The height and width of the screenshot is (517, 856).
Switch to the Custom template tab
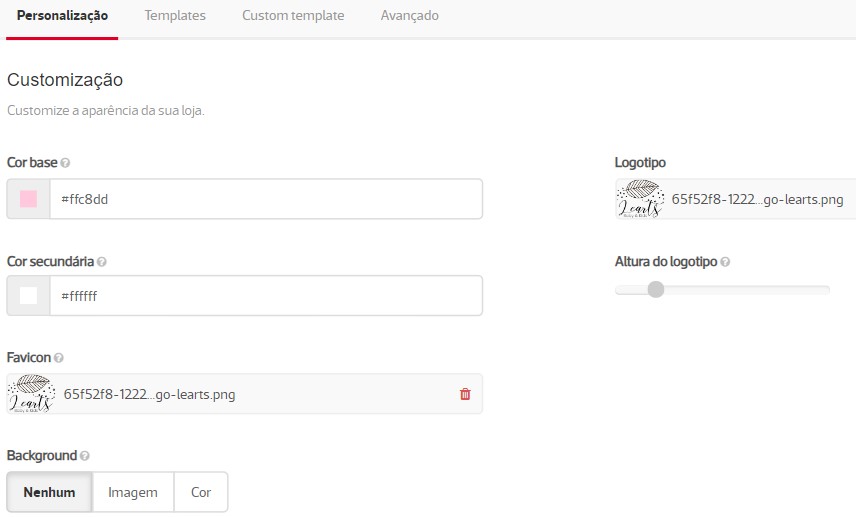[x=293, y=16]
